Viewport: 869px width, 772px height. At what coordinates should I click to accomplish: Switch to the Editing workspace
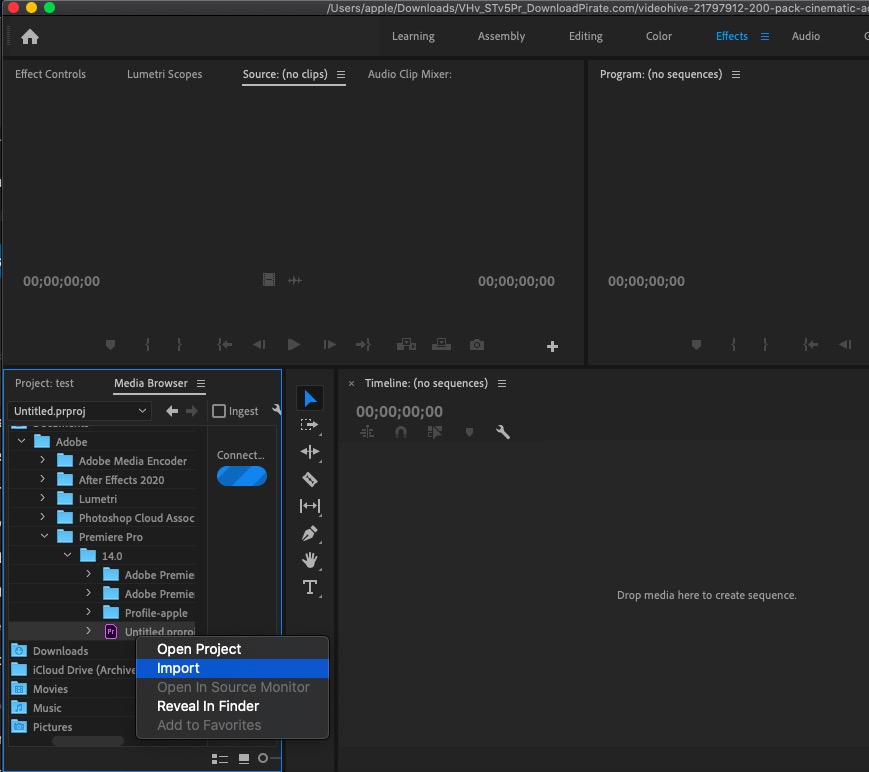[x=586, y=37]
